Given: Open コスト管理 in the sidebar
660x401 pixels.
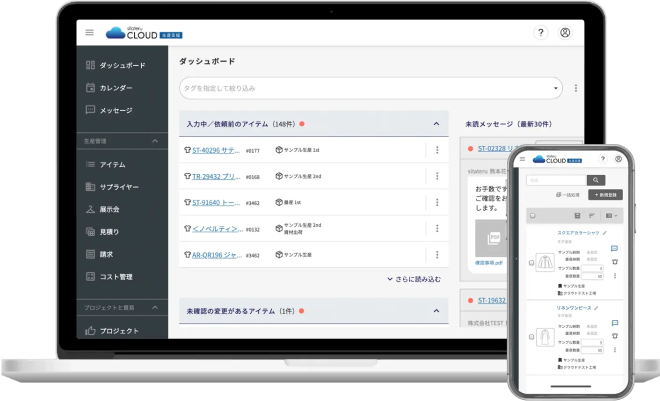Looking at the screenshot, I should [x=109, y=276].
